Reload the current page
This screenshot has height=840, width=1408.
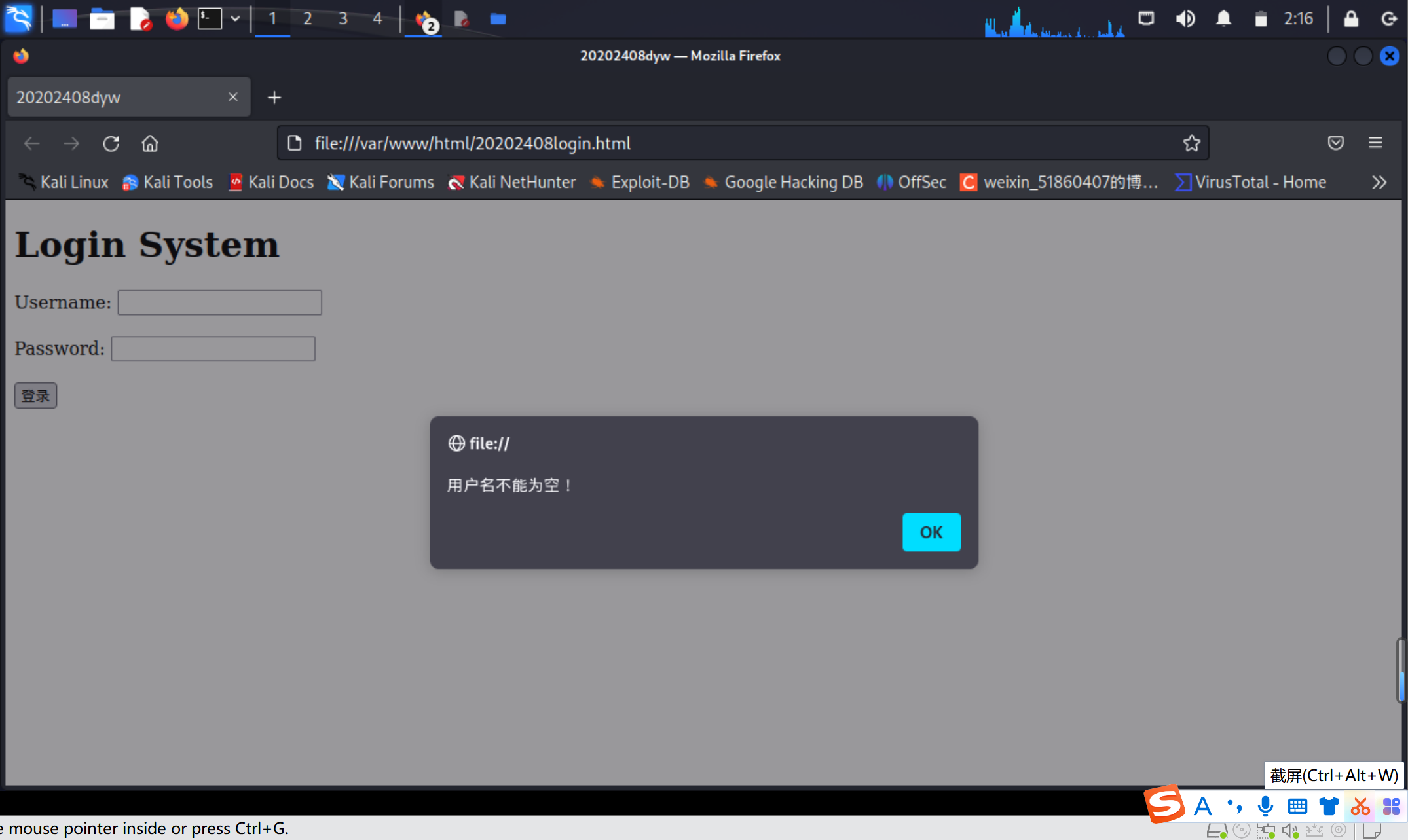click(111, 143)
